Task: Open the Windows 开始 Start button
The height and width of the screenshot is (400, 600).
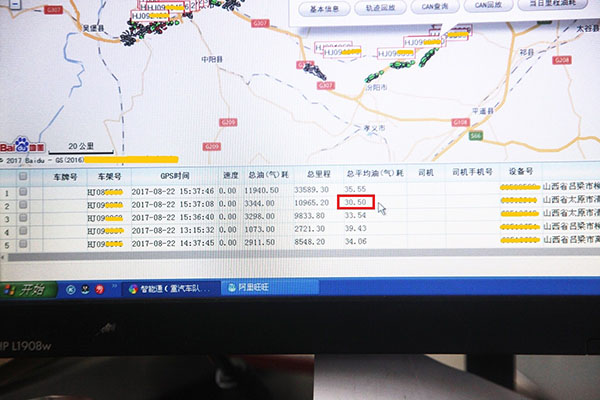Action: (x=24, y=290)
